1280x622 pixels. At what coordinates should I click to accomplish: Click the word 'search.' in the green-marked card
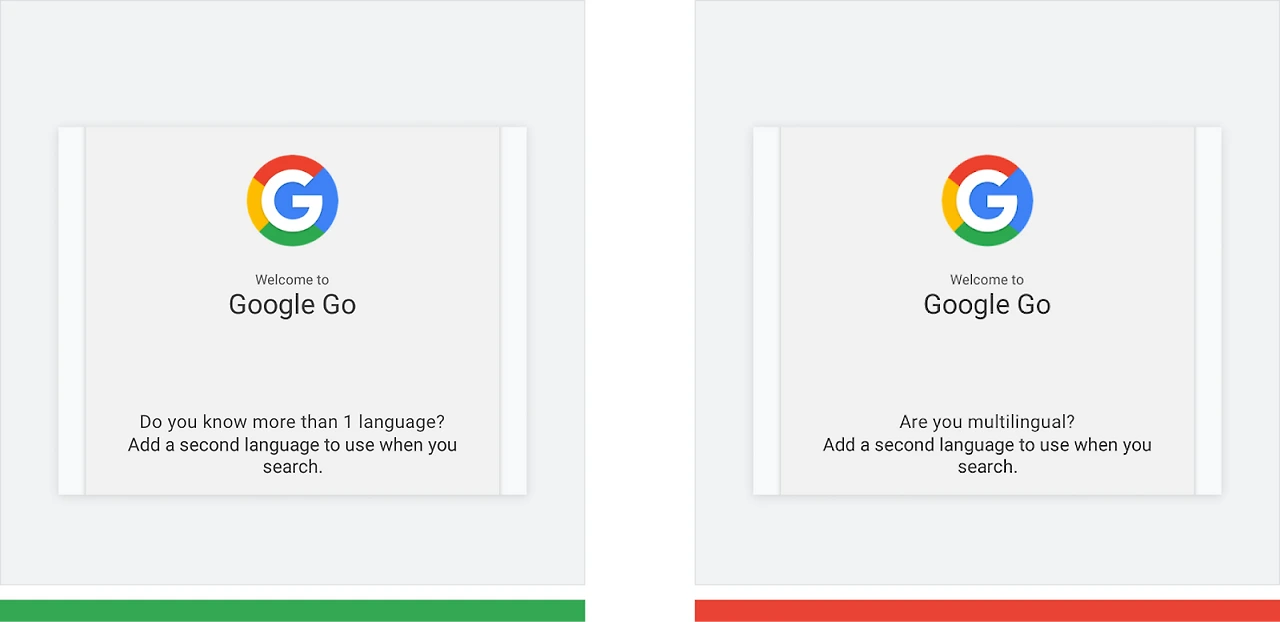292,467
